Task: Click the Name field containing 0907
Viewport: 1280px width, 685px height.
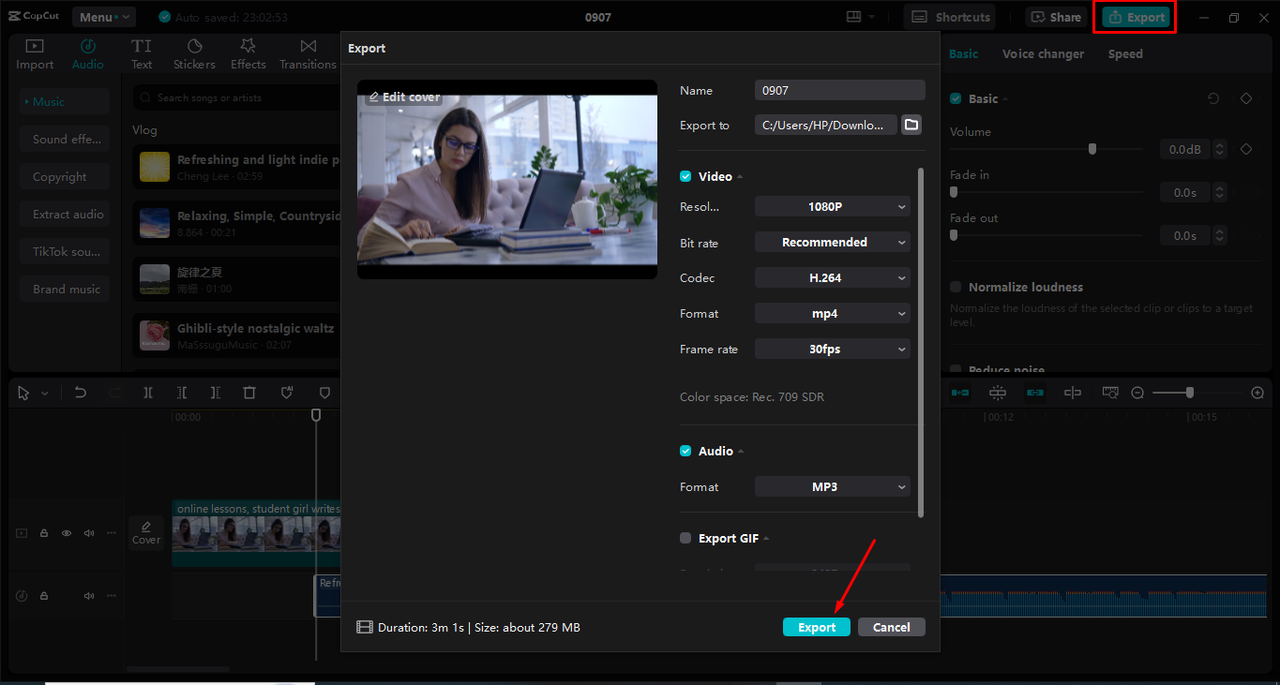Action: coord(840,90)
